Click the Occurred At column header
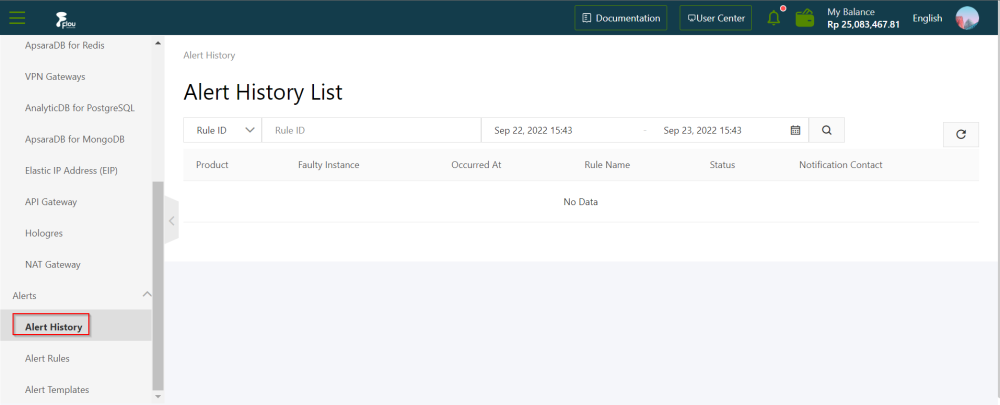 (x=476, y=165)
